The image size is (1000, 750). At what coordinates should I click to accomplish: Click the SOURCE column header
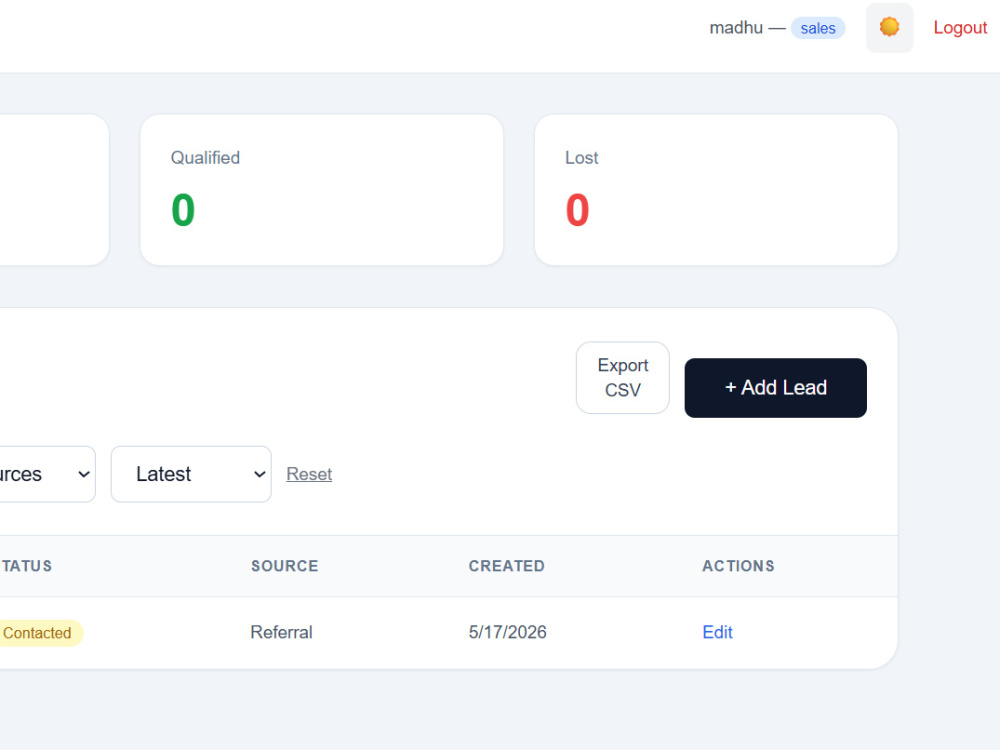click(x=284, y=566)
